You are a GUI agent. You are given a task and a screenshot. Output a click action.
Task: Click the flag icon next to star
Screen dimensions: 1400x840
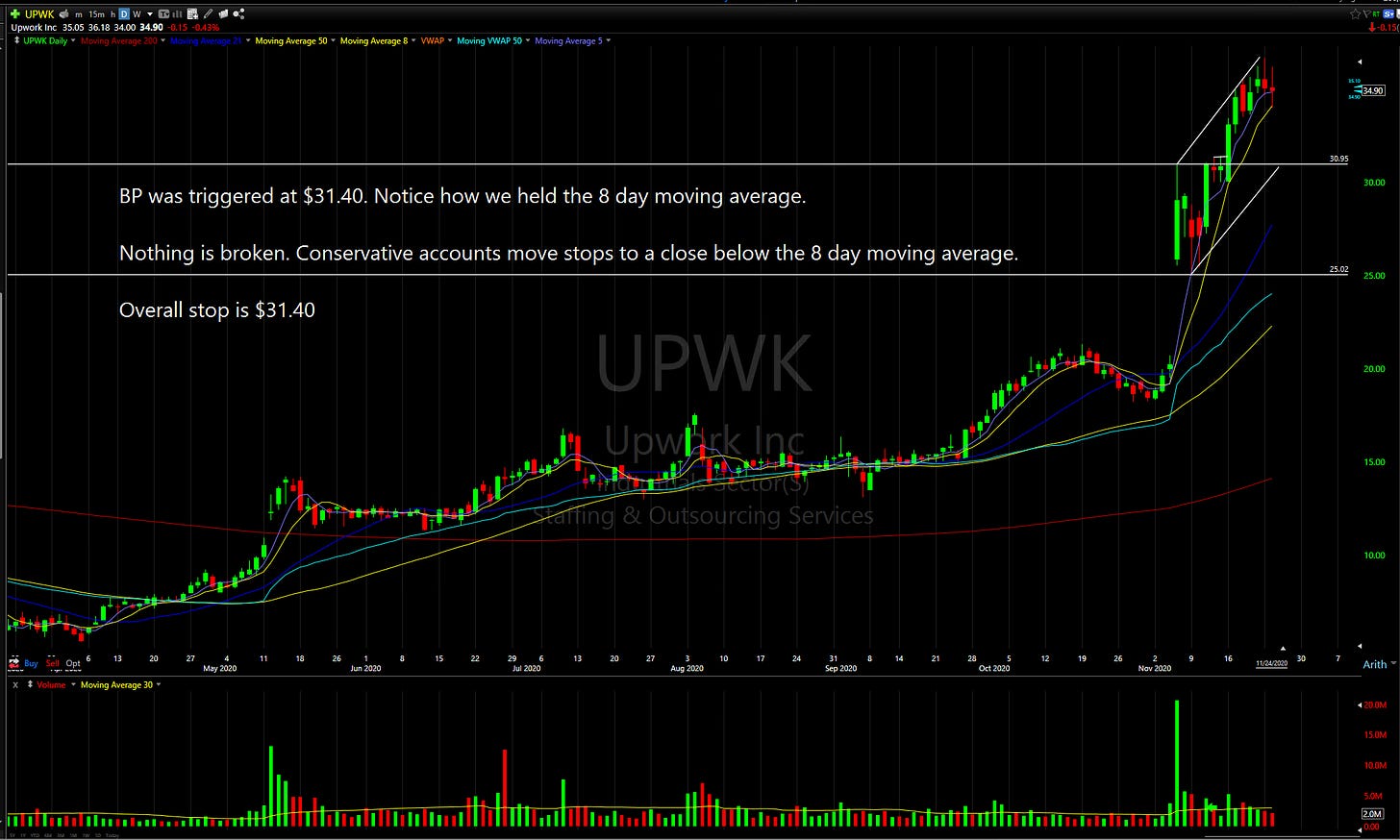(x=1367, y=13)
